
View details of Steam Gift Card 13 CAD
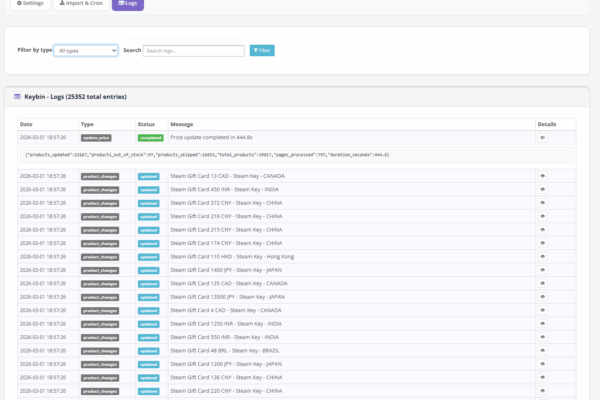(x=543, y=175)
